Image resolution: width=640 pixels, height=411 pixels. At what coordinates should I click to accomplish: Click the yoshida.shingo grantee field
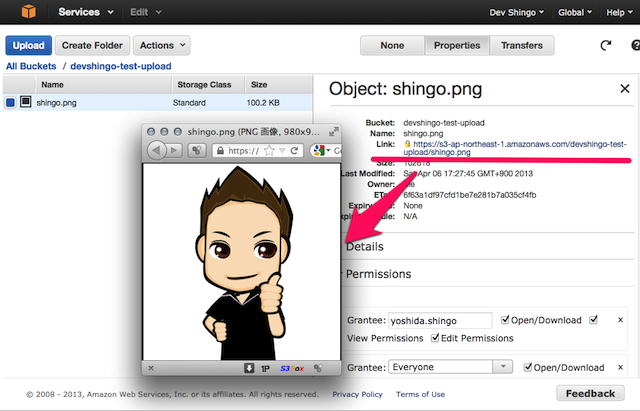440,320
